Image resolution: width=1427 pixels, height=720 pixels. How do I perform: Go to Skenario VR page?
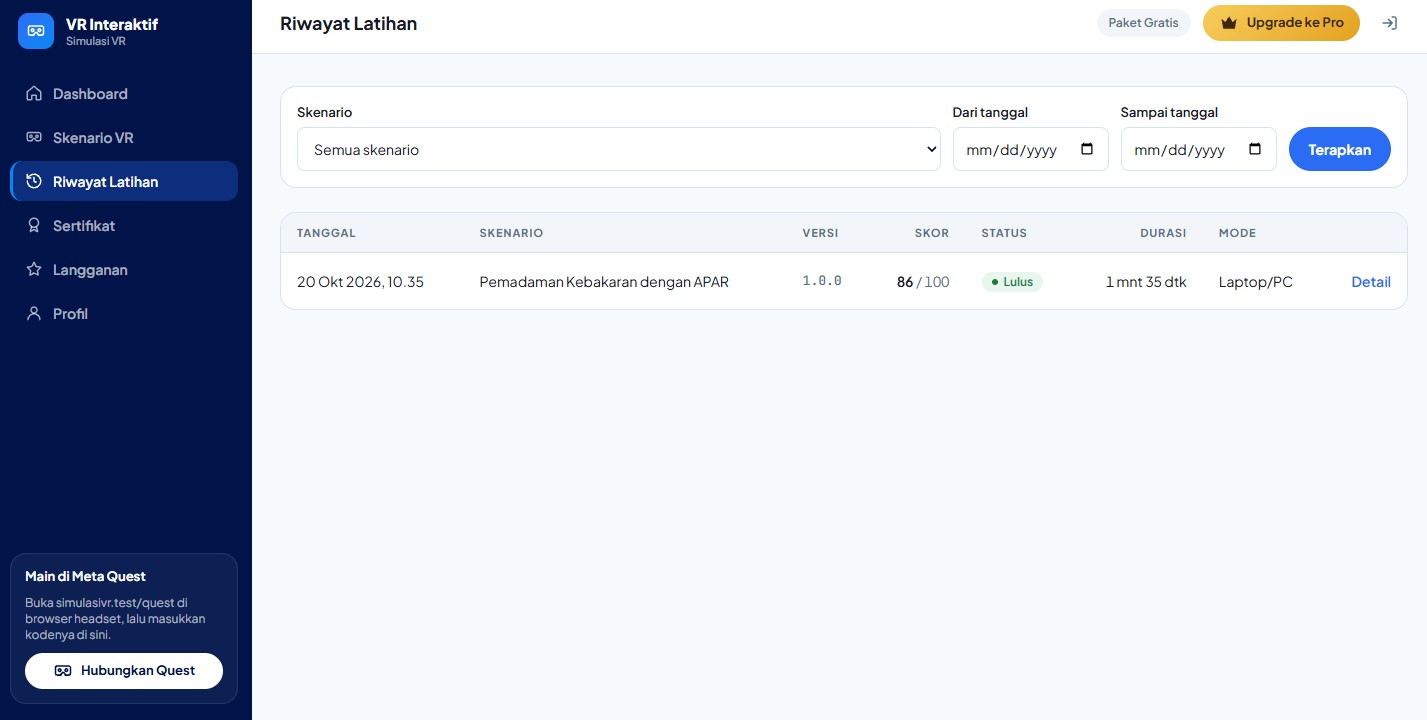point(124,138)
